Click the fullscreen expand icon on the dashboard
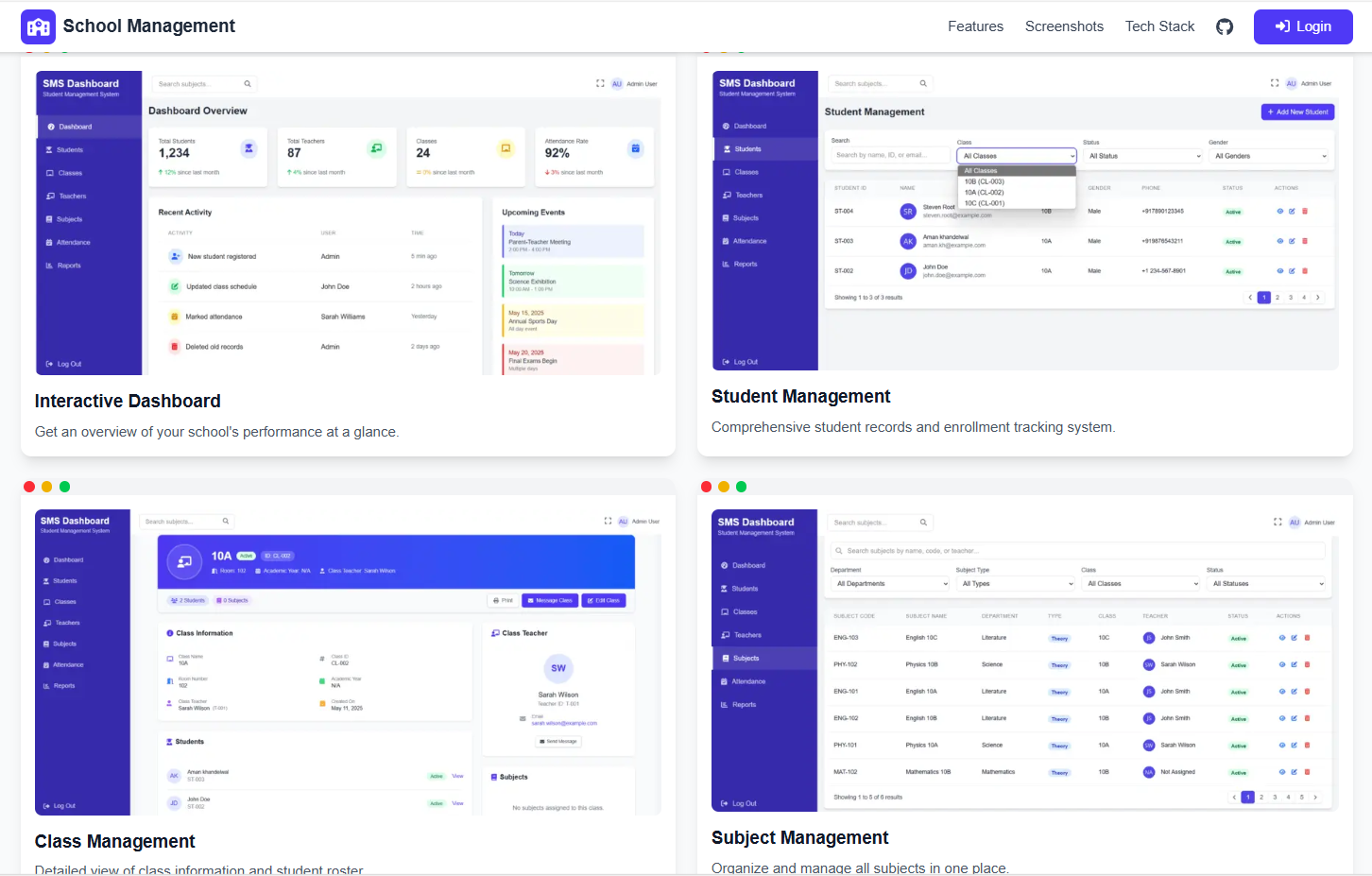This screenshot has width=1372, height=876. [601, 83]
